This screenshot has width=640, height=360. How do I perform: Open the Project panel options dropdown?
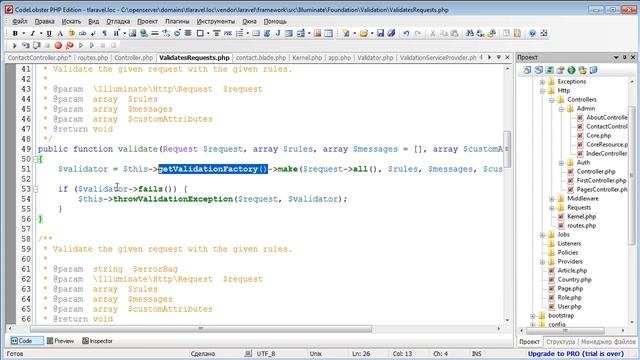coord(616,58)
